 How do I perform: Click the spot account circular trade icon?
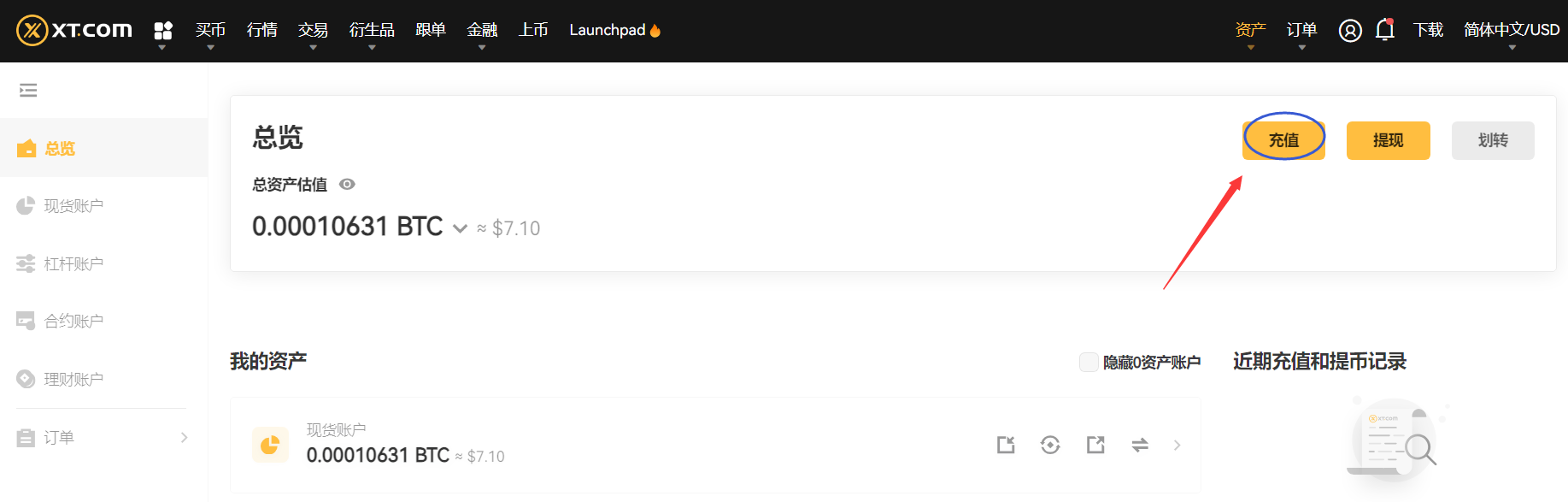click(x=1050, y=445)
